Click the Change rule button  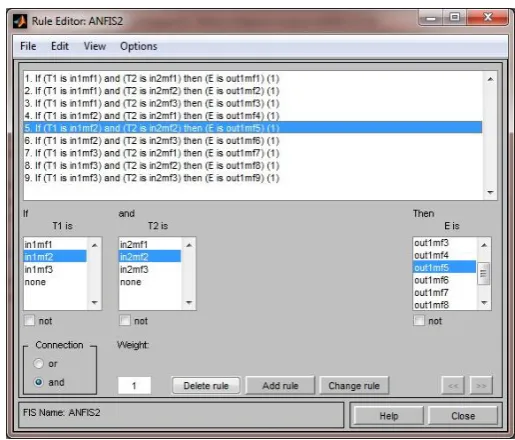(x=354, y=386)
